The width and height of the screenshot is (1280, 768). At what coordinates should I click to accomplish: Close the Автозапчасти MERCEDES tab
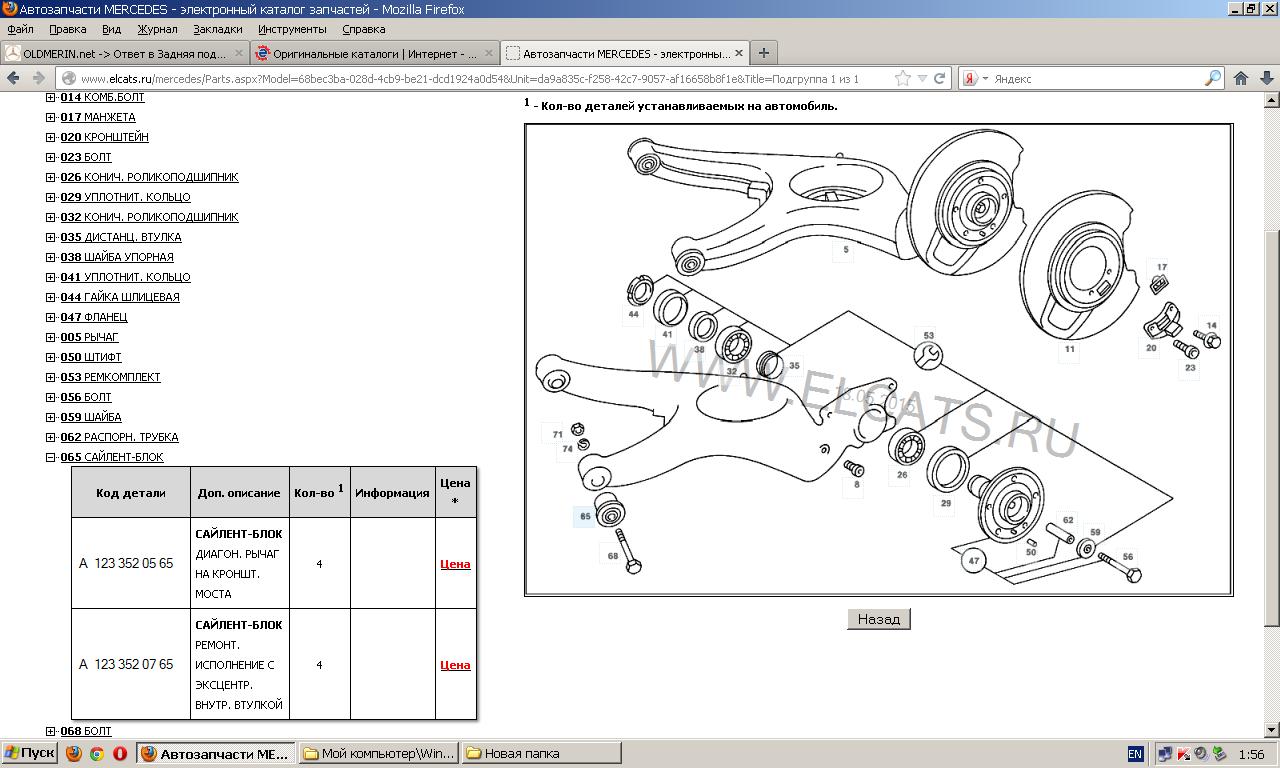pos(739,53)
